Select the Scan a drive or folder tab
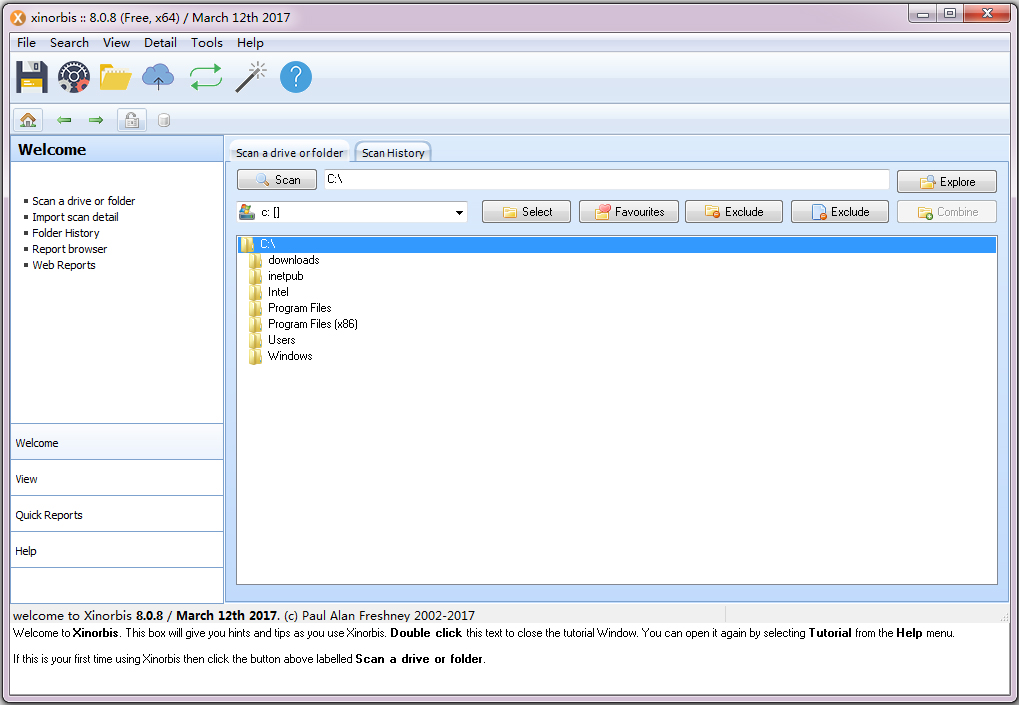 [x=289, y=153]
